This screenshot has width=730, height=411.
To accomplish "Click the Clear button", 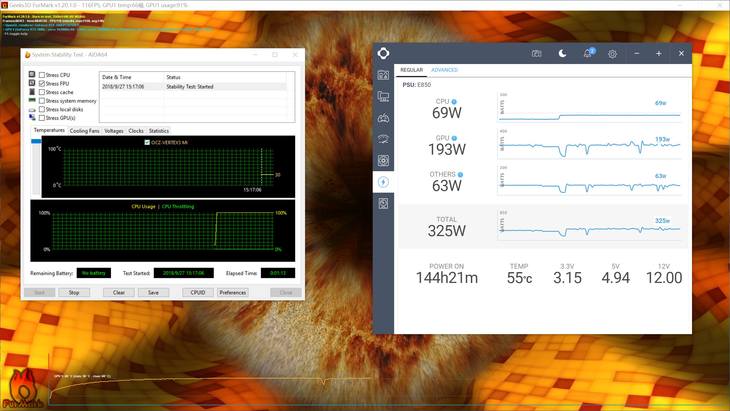I will 119,292.
